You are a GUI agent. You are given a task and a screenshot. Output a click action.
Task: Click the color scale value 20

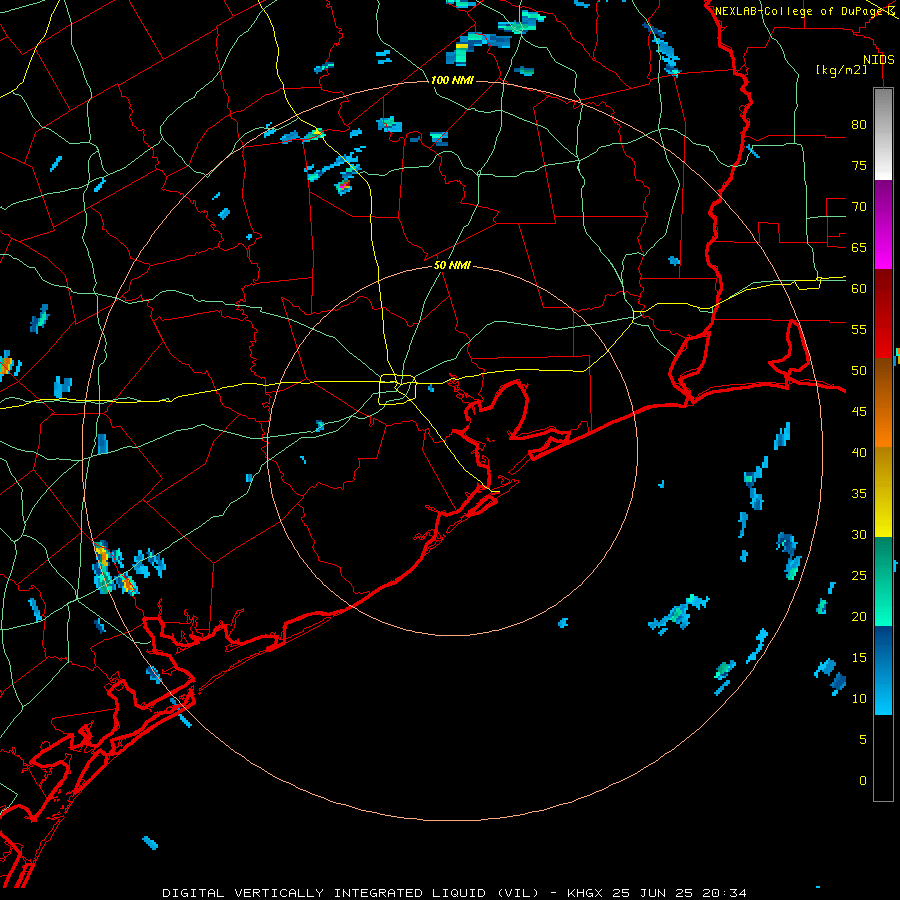point(859,616)
